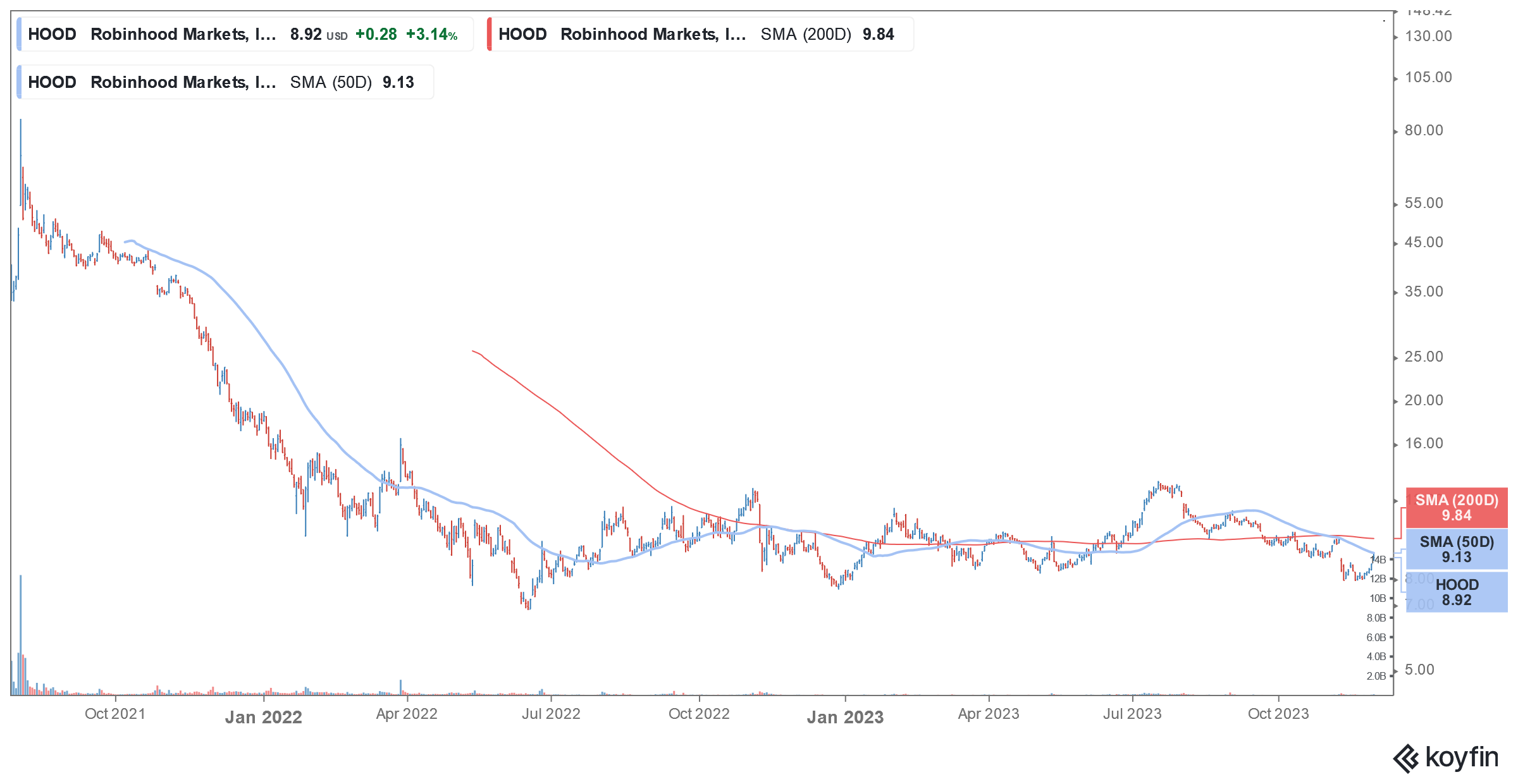Click the Oct 2023 date label
Image resolution: width=1518 pixels, height=784 pixels.
point(1278,714)
